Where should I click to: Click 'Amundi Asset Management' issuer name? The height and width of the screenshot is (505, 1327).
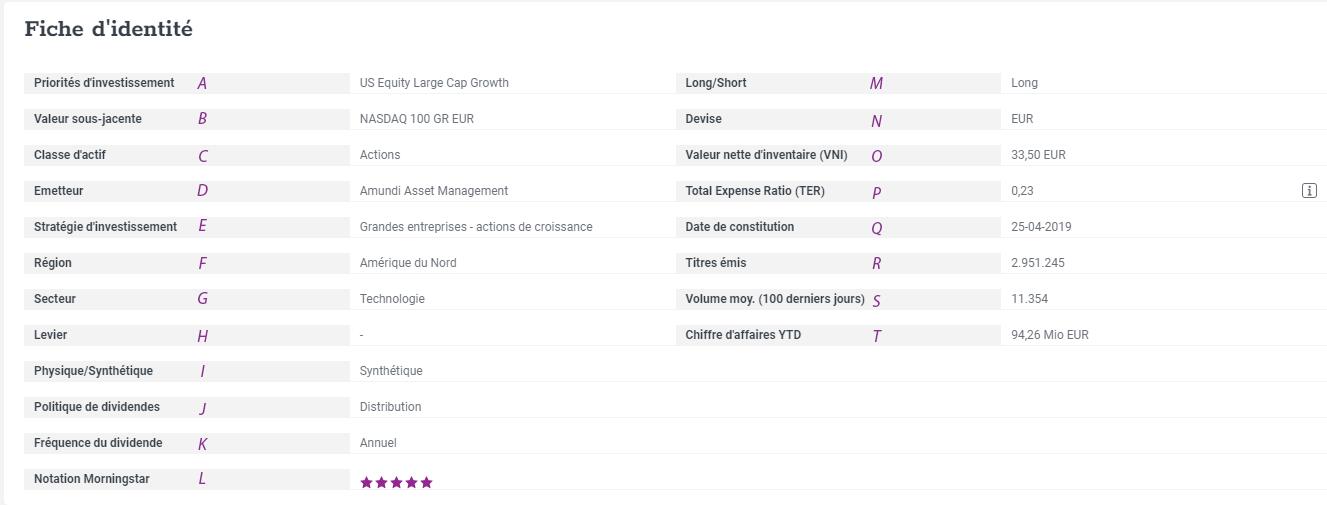[434, 191]
